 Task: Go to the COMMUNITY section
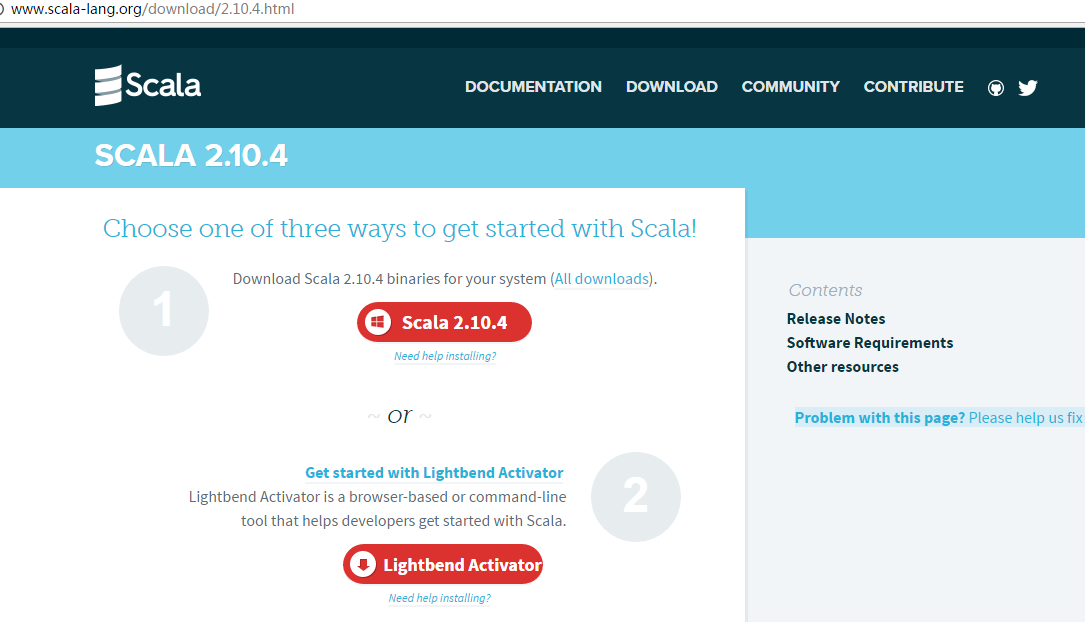790,87
